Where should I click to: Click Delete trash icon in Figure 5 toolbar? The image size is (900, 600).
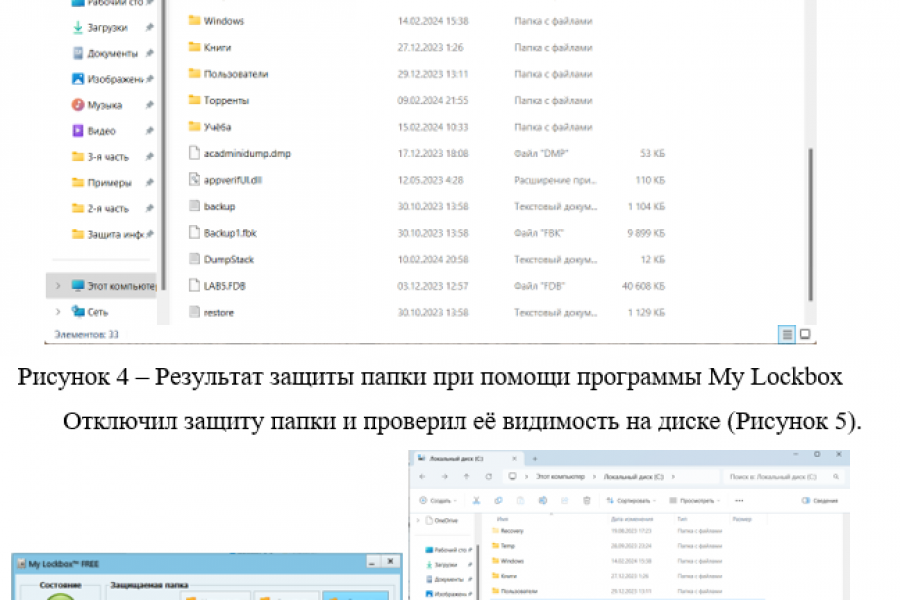point(587,501)
